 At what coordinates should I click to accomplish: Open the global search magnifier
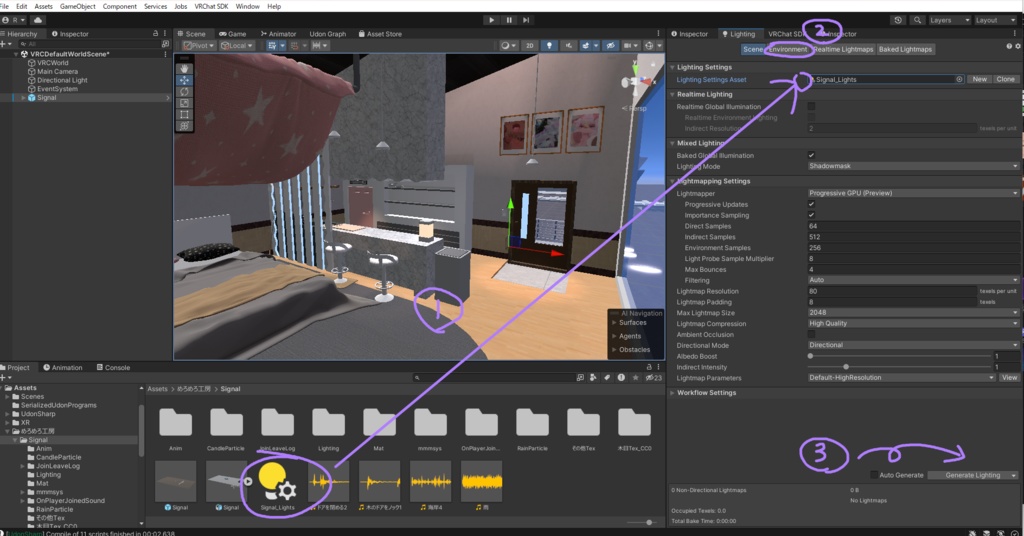coord(917,20)
